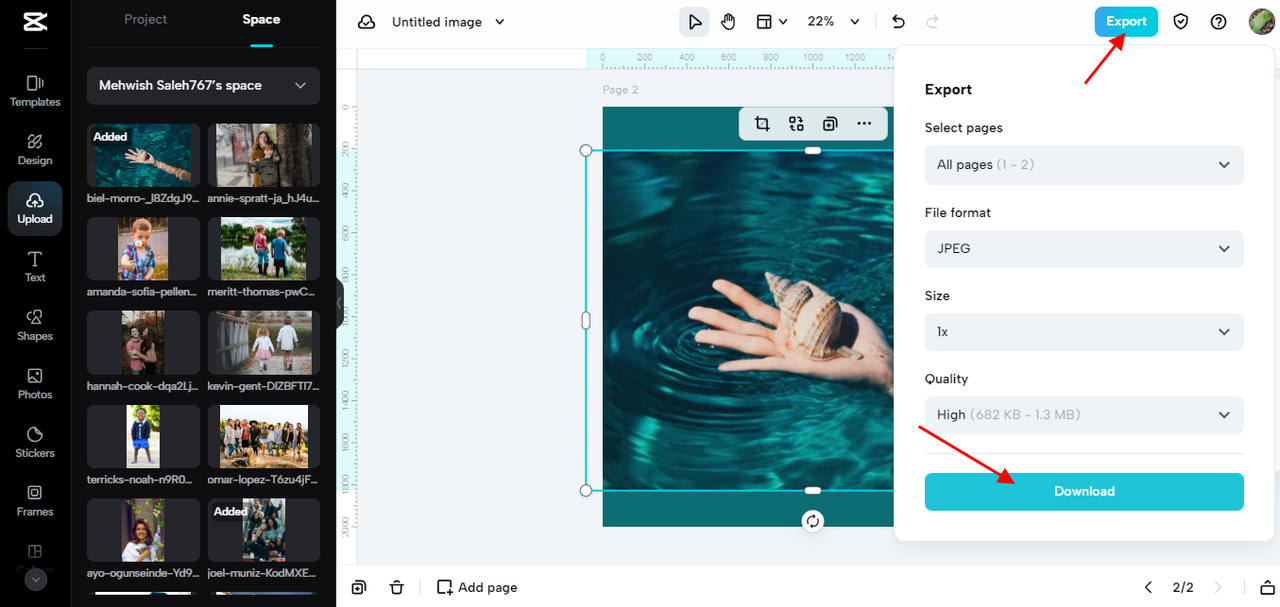Undo the last action

[898, 22]
